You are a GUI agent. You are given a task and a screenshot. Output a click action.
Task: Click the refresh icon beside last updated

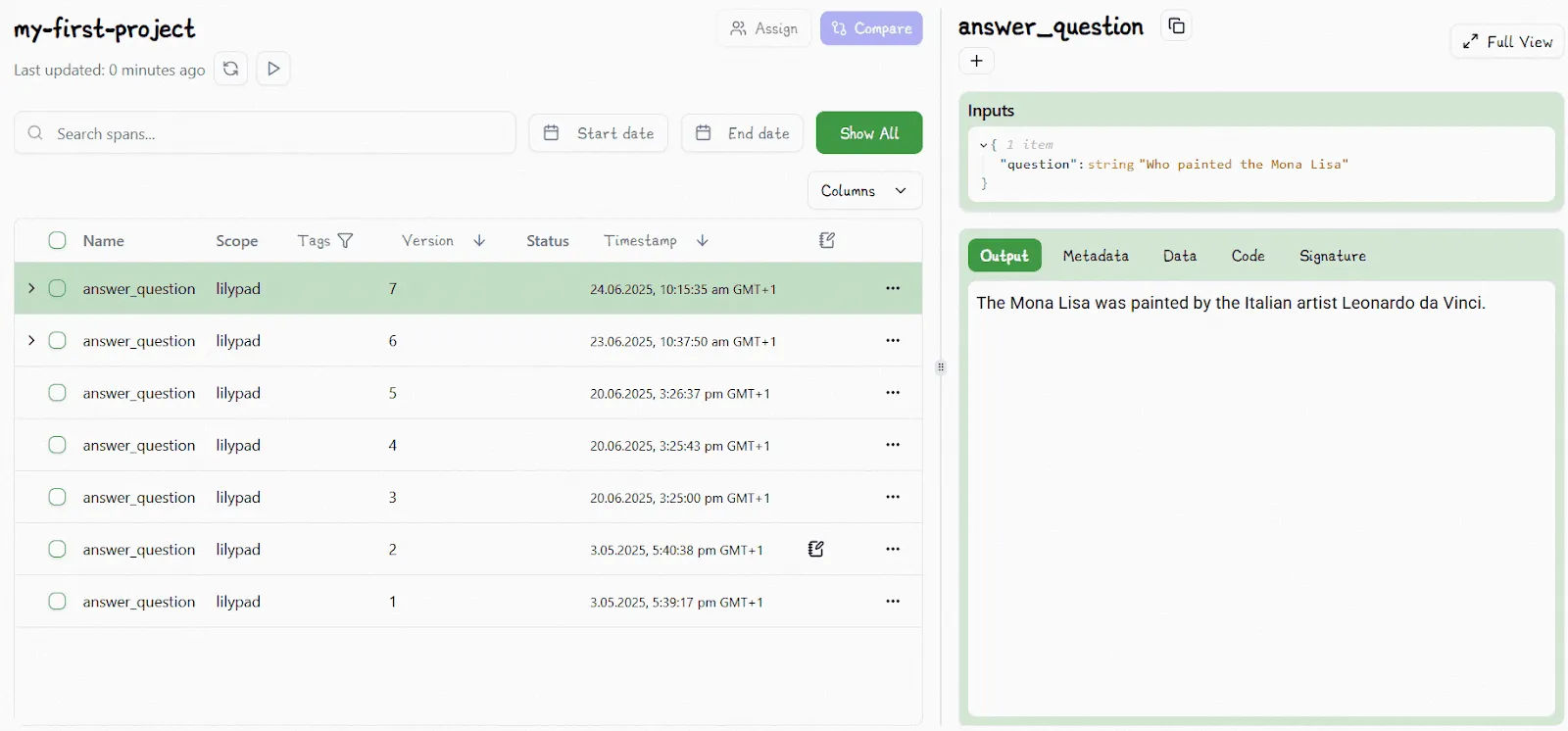(230, 69)
